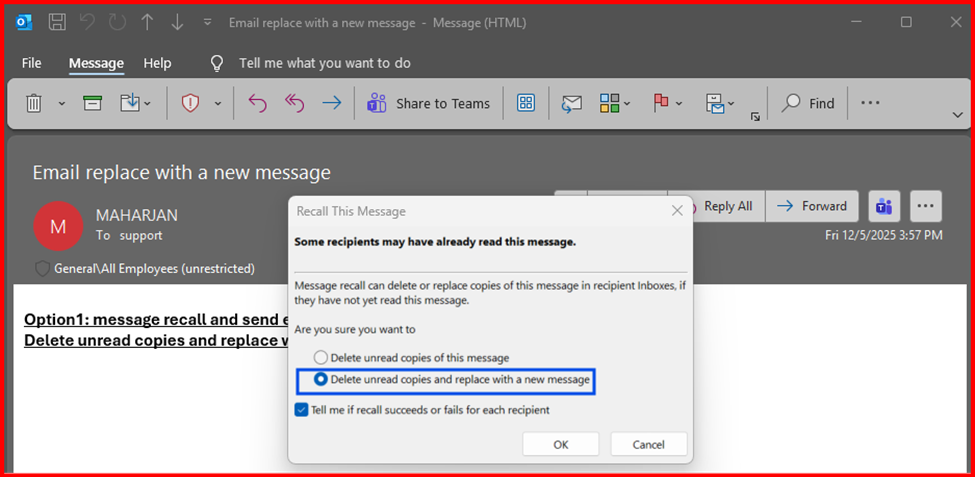Click the Delete trash can icon

[x=34, y=103]
